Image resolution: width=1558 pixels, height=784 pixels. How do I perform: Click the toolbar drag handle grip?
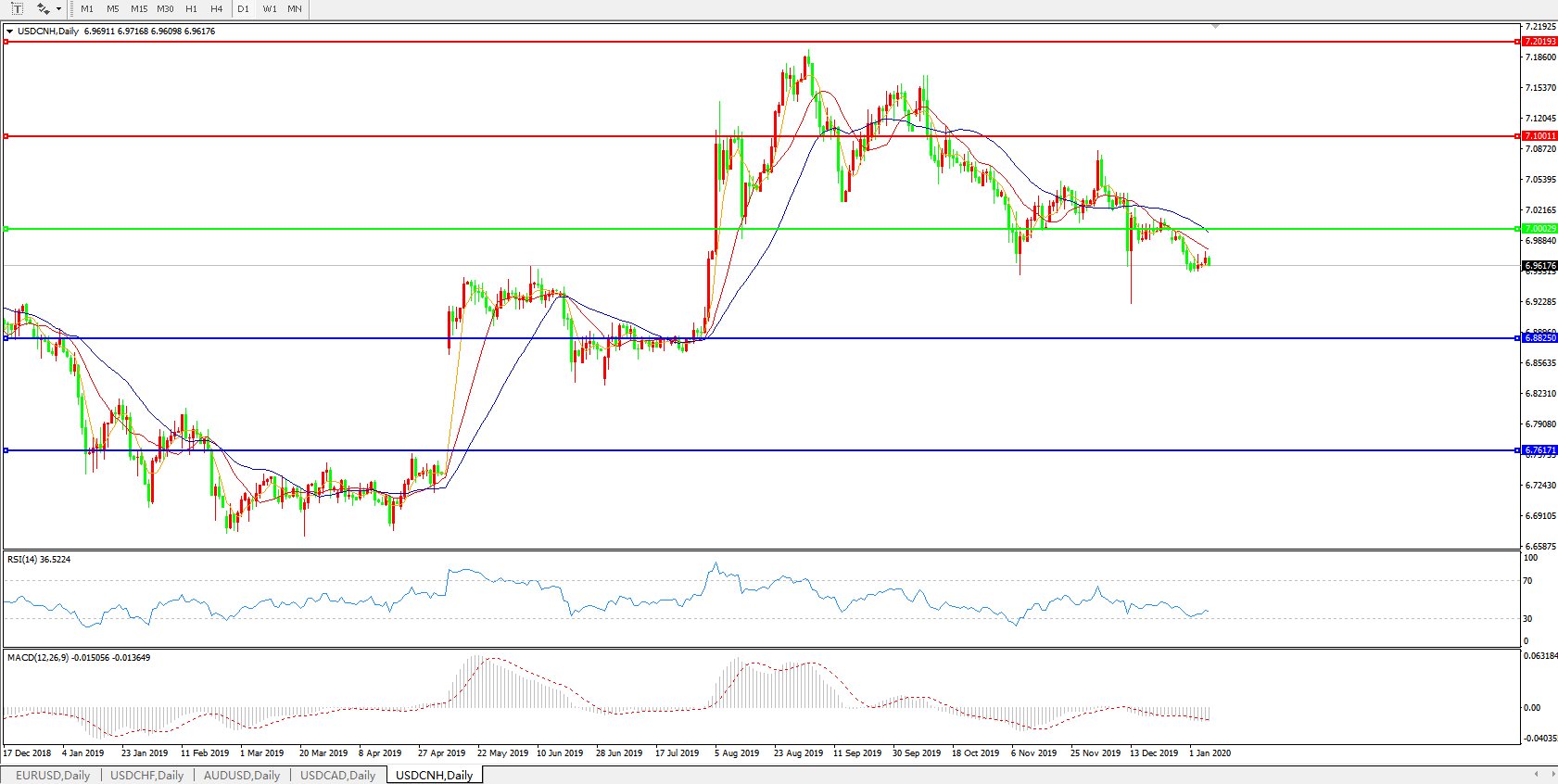point(71,8)
